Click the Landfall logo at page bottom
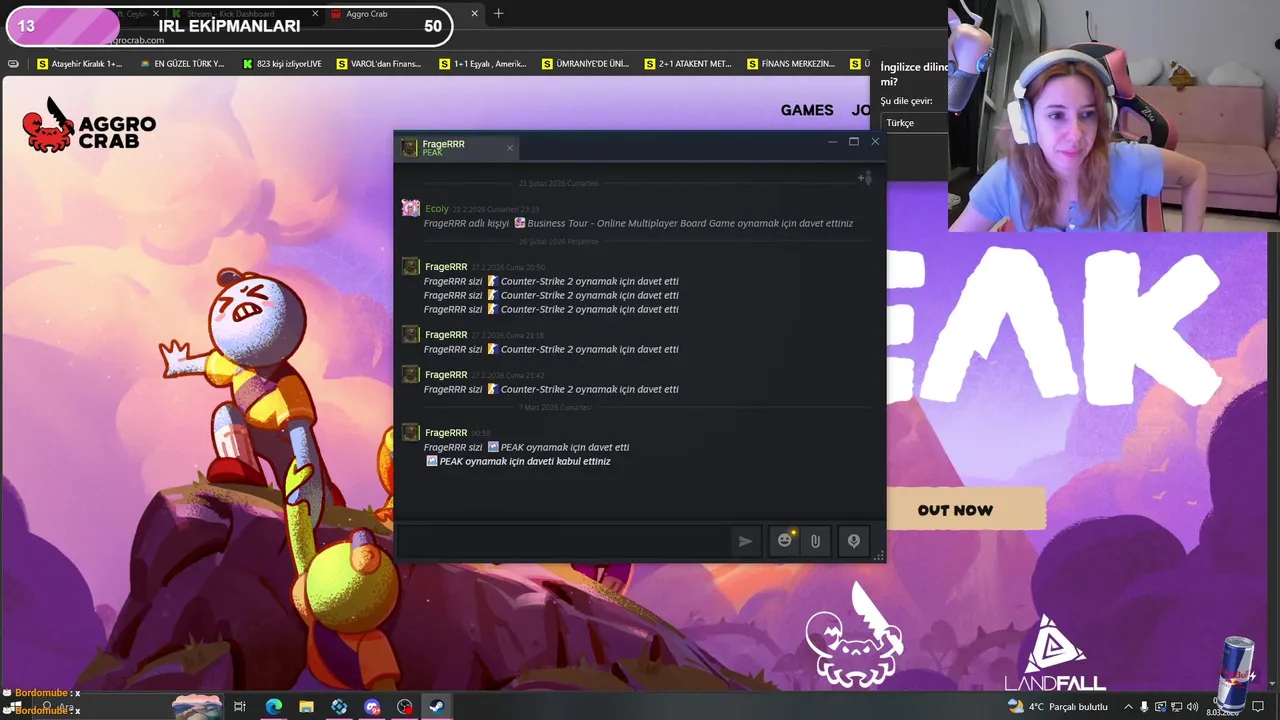The width and height of the screenshot is (1280, 720). 1056,653
